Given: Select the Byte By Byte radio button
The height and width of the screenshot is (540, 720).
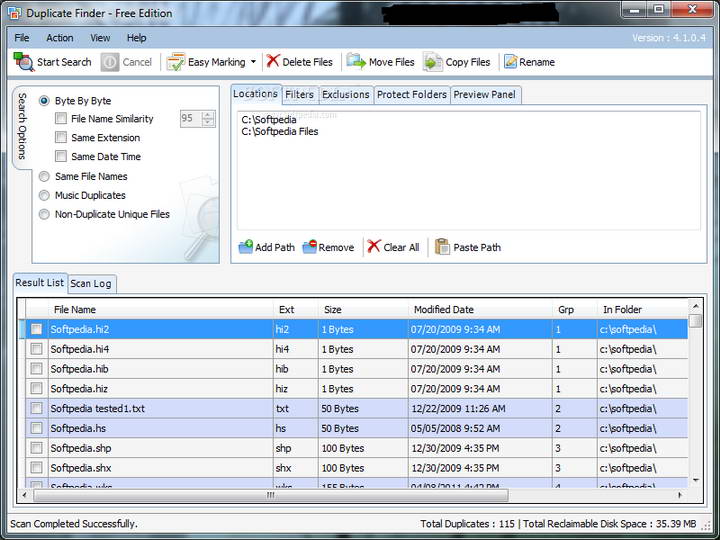Looking at the screenshot, I should (x=44, y=101).
